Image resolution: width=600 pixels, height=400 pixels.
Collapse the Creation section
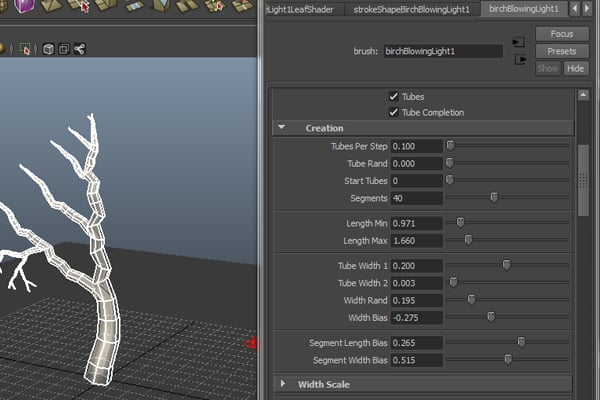(x=283, y=128)
